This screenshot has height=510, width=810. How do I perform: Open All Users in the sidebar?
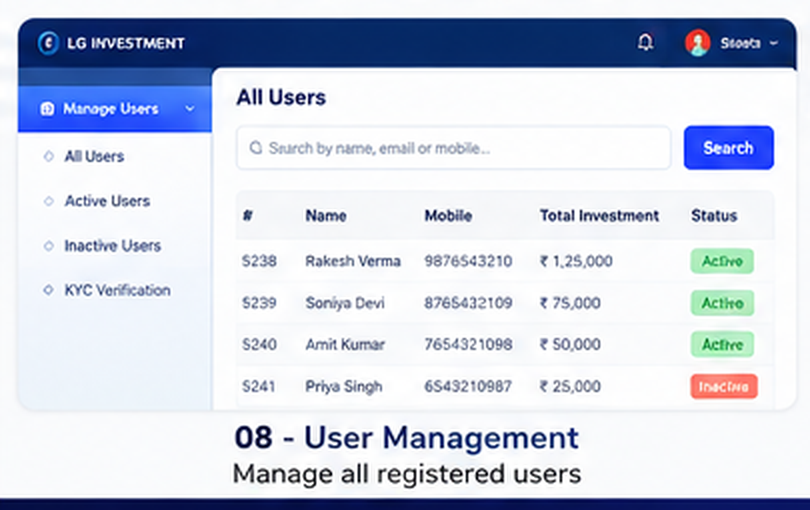pos(94,156)
